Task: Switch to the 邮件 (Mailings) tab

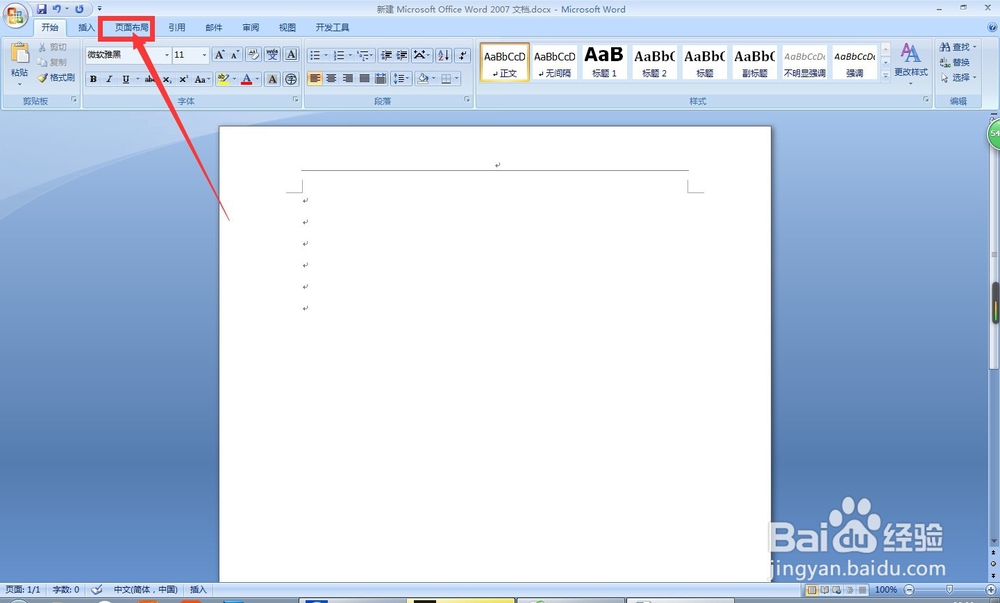Action: pyautogui.click(x=214, y=27)
